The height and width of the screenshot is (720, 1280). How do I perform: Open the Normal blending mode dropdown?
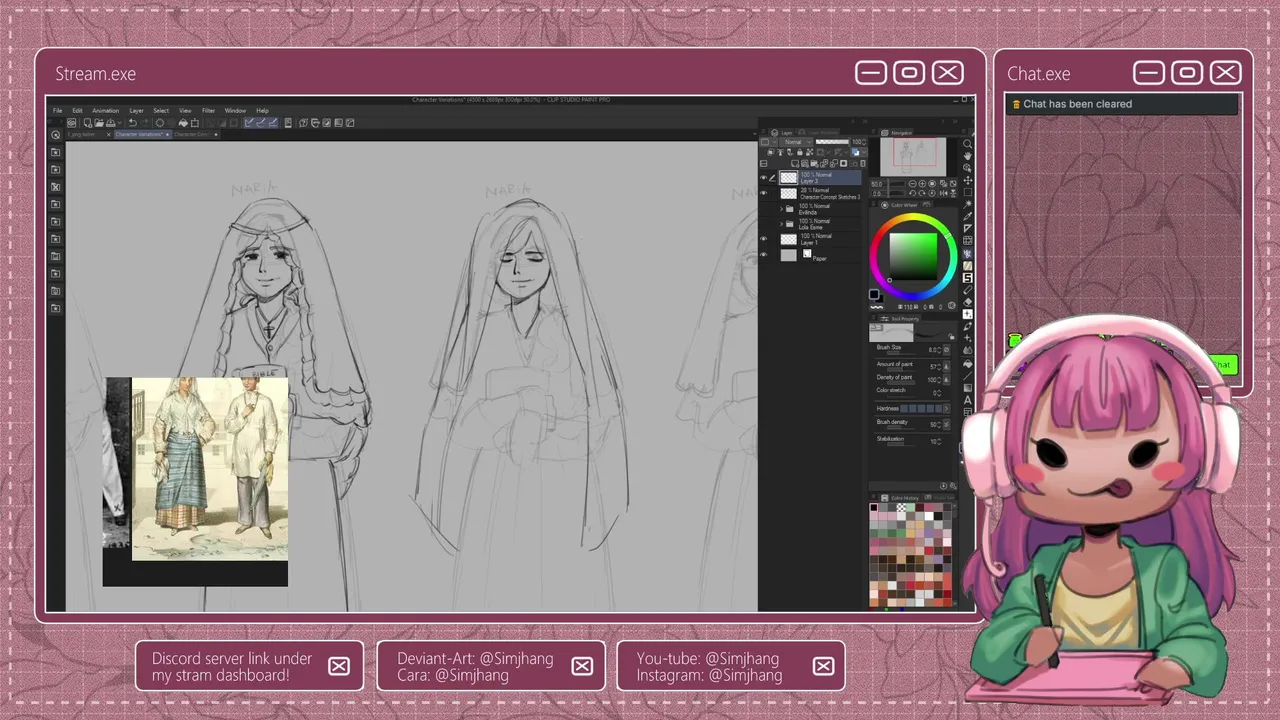click(x=796, y=142)
